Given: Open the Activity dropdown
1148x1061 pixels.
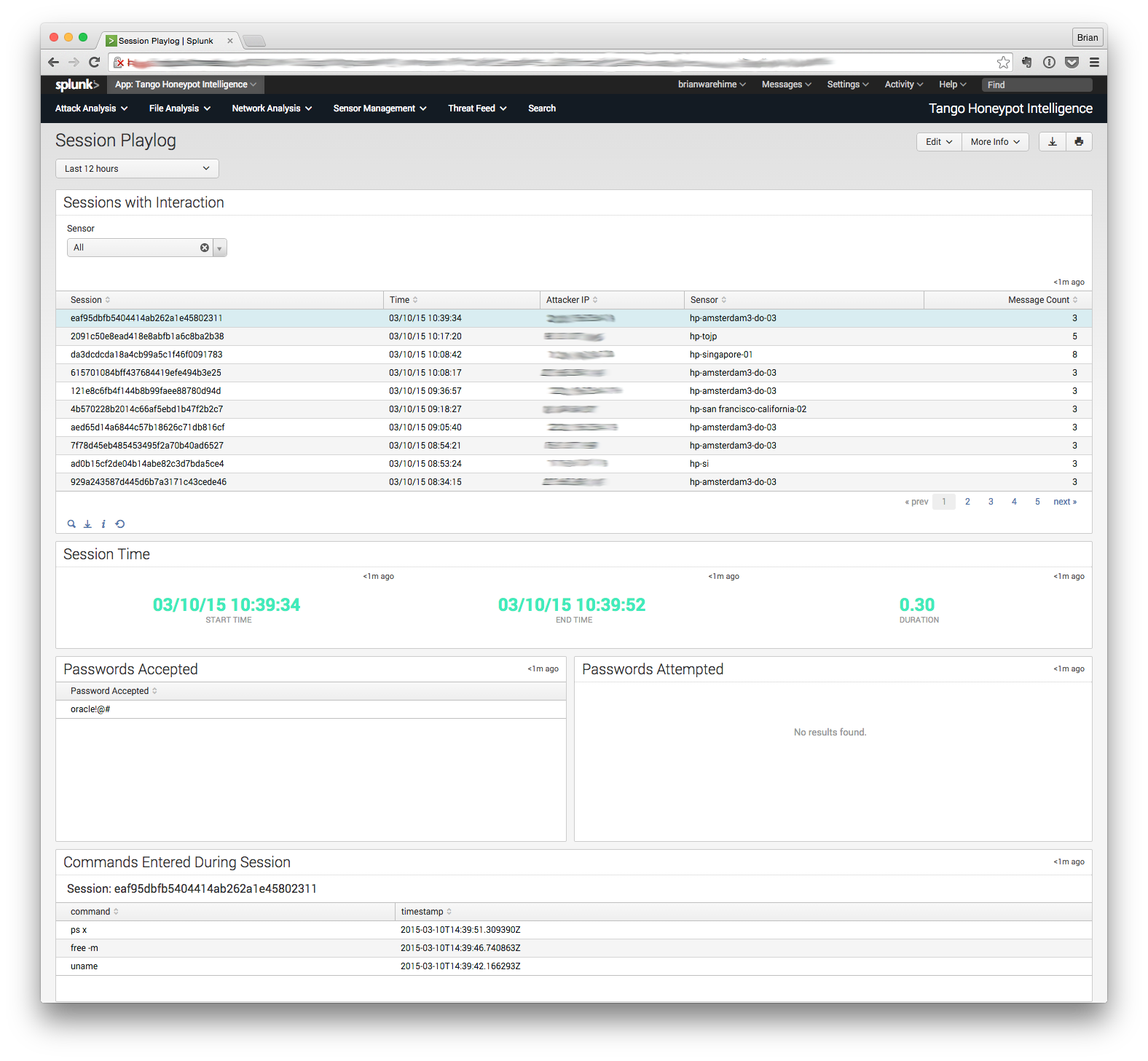Looking at the screenshot, I should tap(904, 84).
